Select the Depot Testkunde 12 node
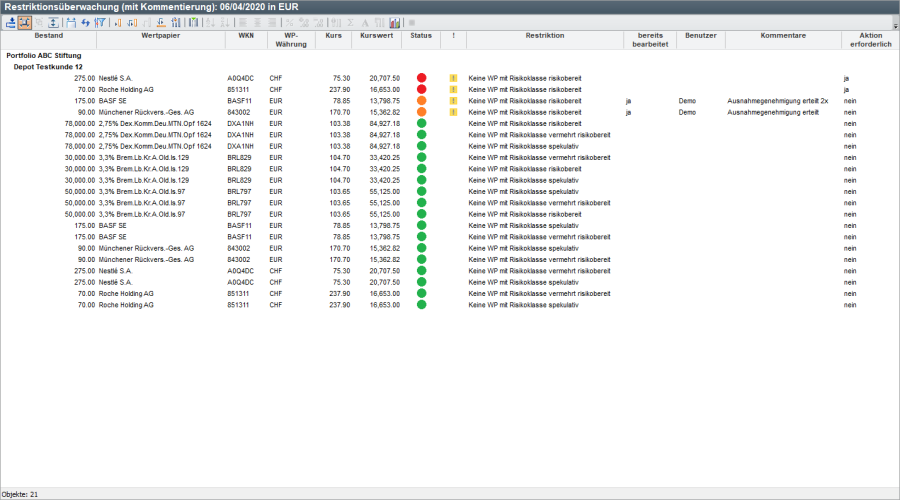This screenshot has width=900, height=500. coord(47,66)
